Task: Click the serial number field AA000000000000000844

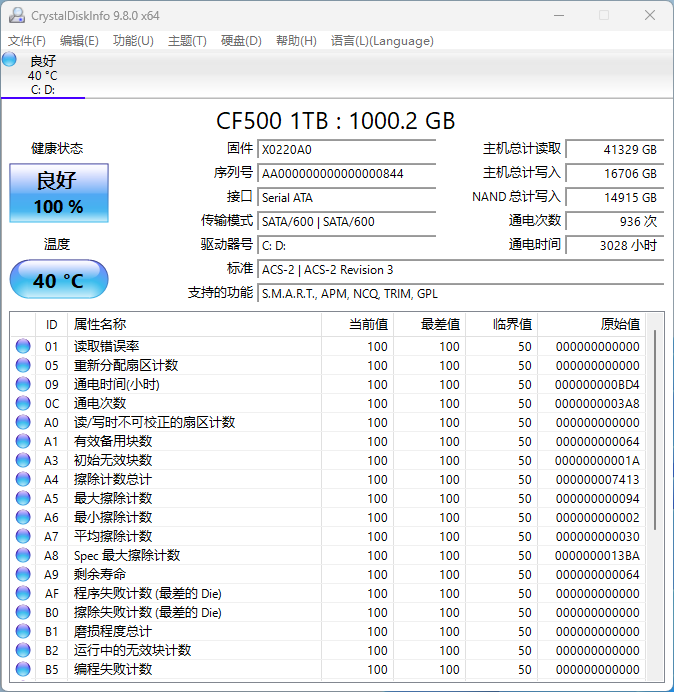Action: 347,173
